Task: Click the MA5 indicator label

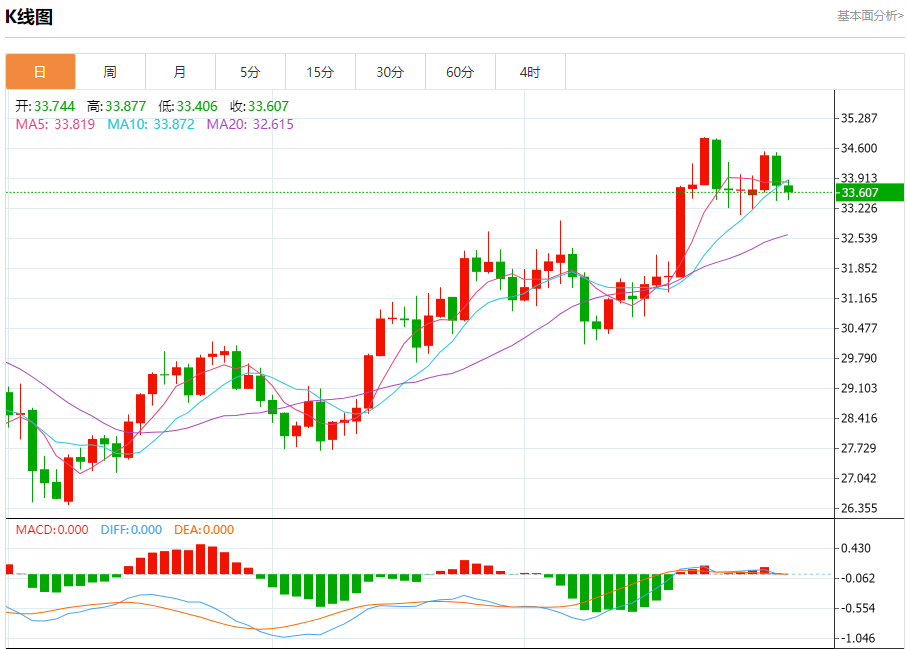Action: pos(55,124)
